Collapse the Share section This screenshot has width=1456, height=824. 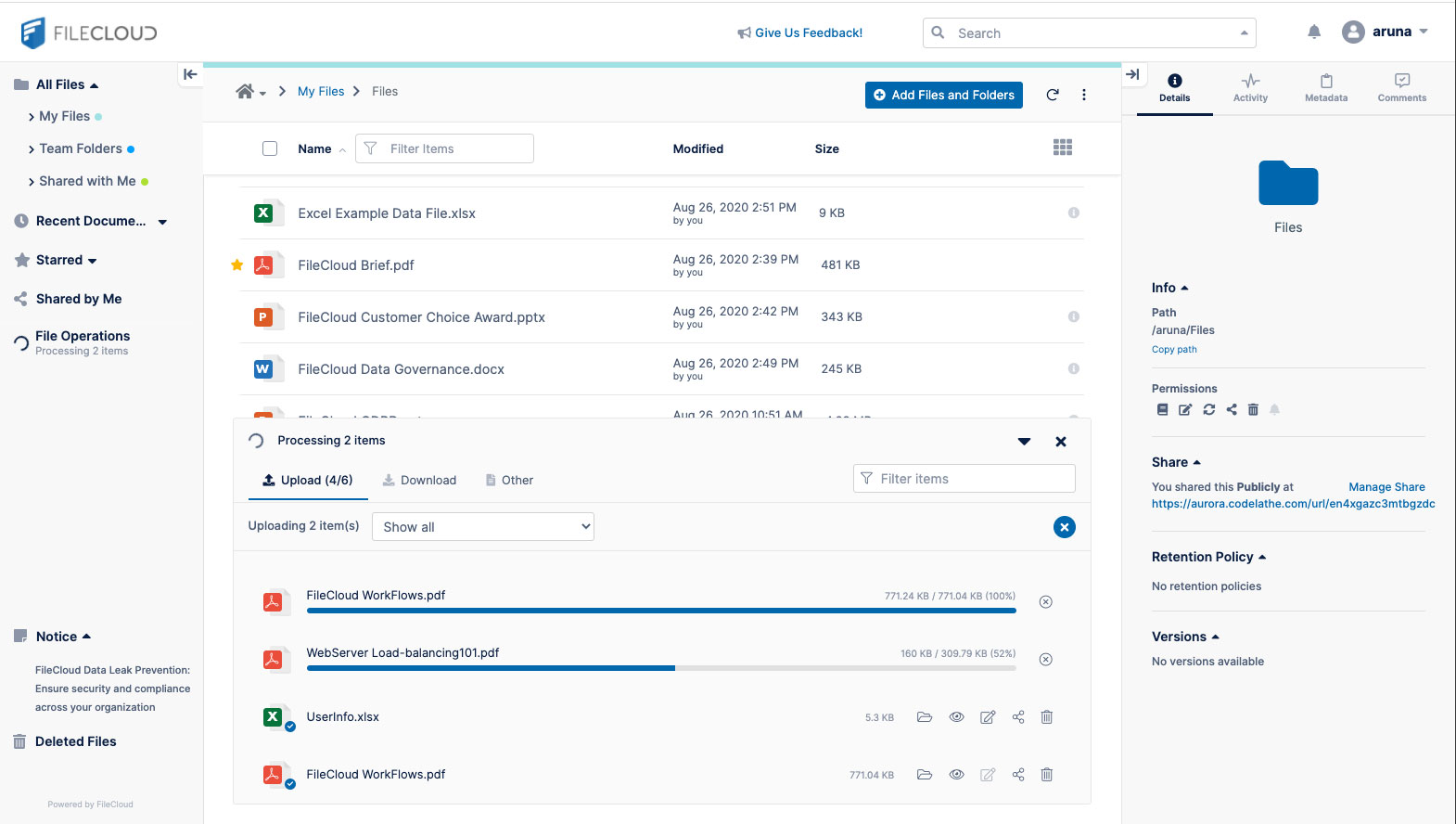pyautogui.click(x=1196, y=462)
